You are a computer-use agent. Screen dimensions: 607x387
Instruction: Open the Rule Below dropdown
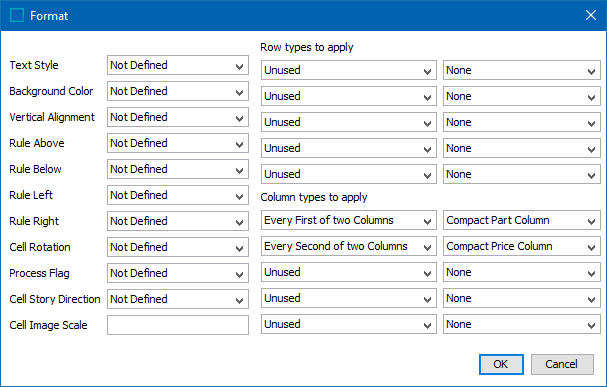coord(178,169)
